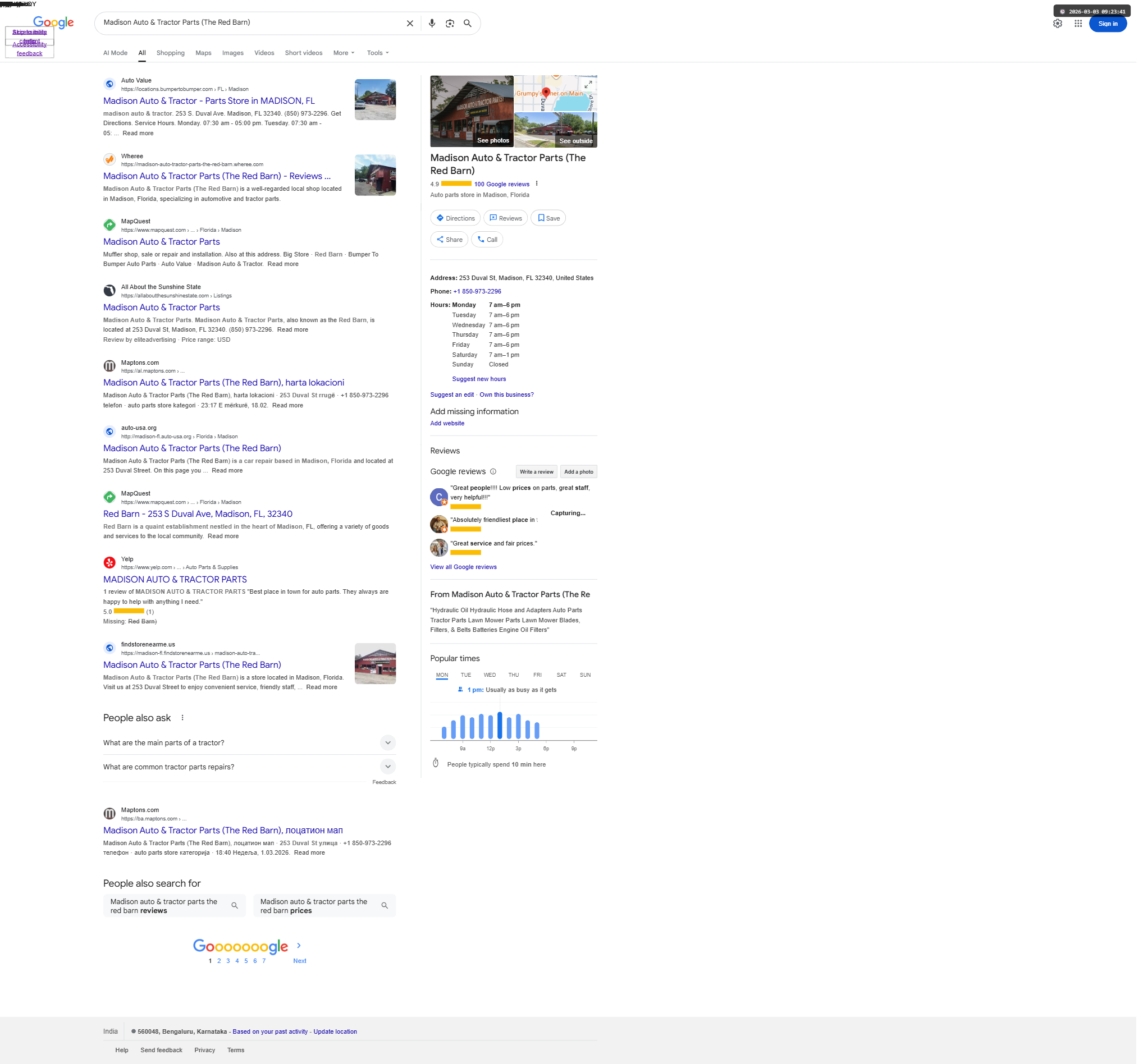Open the Videos tab
This screenshot has width=1143, height=1064.
266,53
